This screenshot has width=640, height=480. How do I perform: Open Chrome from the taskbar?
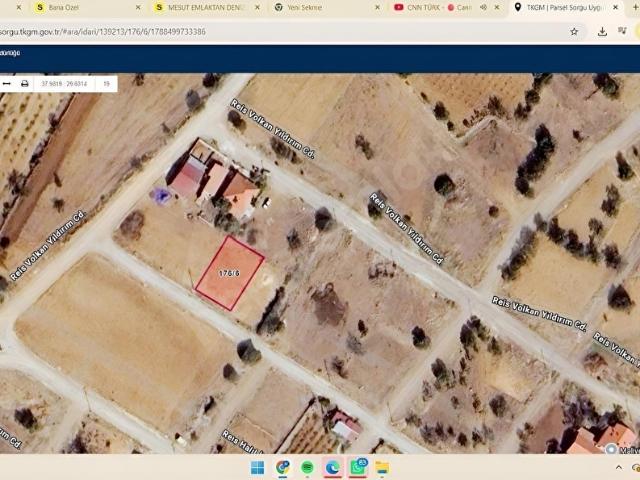pyautogui.click(x=283, y=468)
